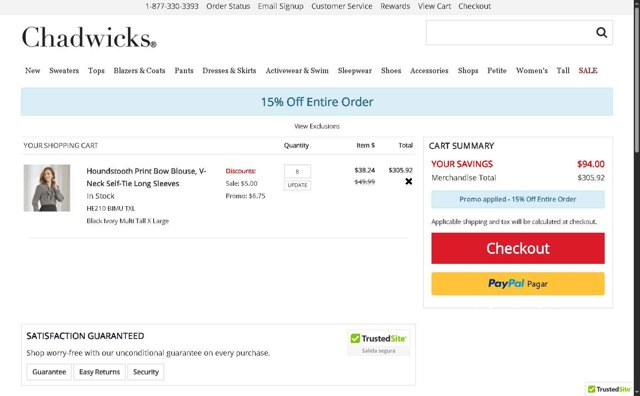The height and width of the screenshot is (396, 640).
Task: Open the New category menu
Action: pos(33,71)
